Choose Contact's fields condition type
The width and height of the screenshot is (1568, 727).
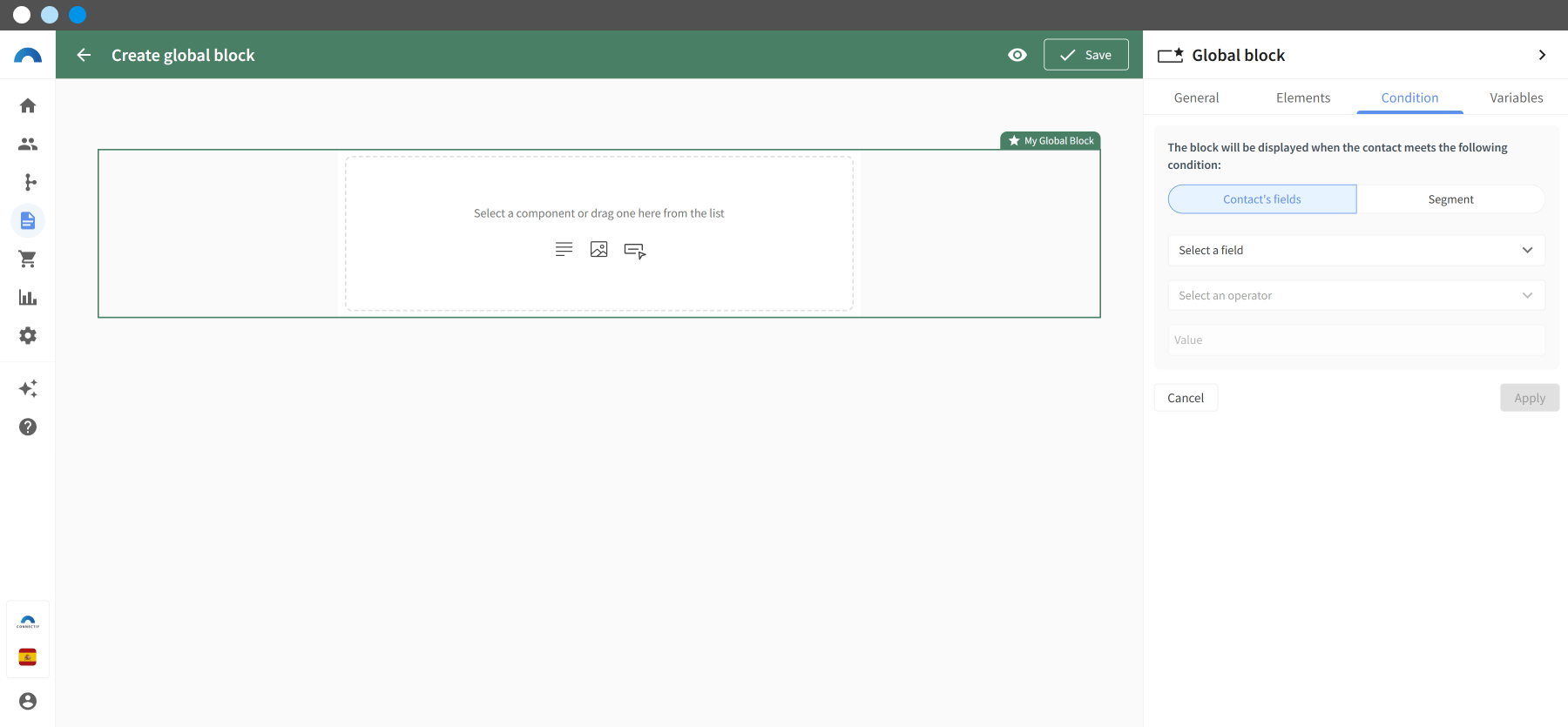[x=1262, y=199]
